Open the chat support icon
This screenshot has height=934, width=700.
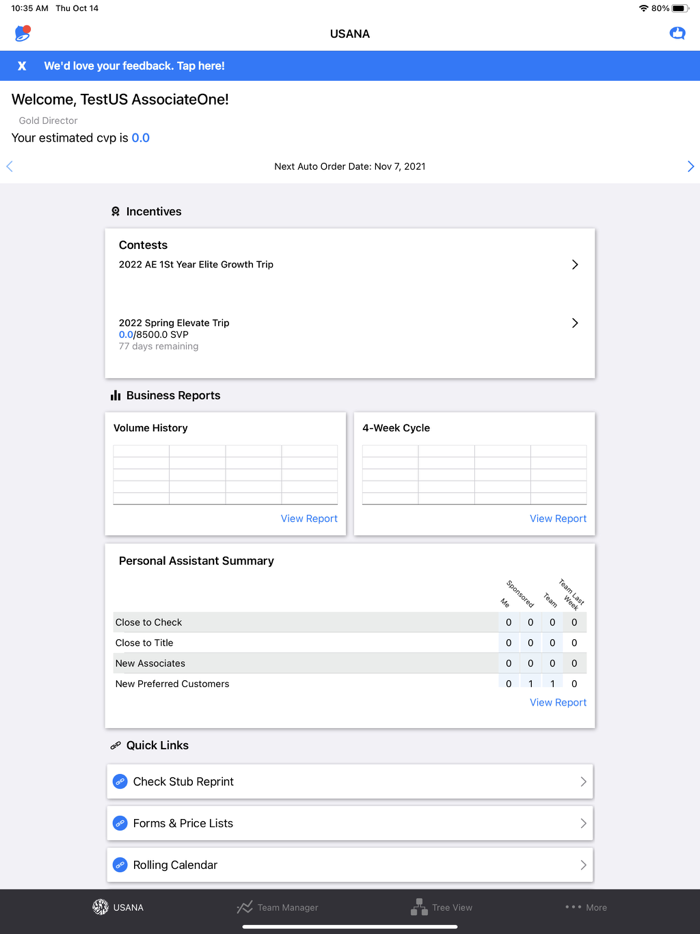coord(677,33)
